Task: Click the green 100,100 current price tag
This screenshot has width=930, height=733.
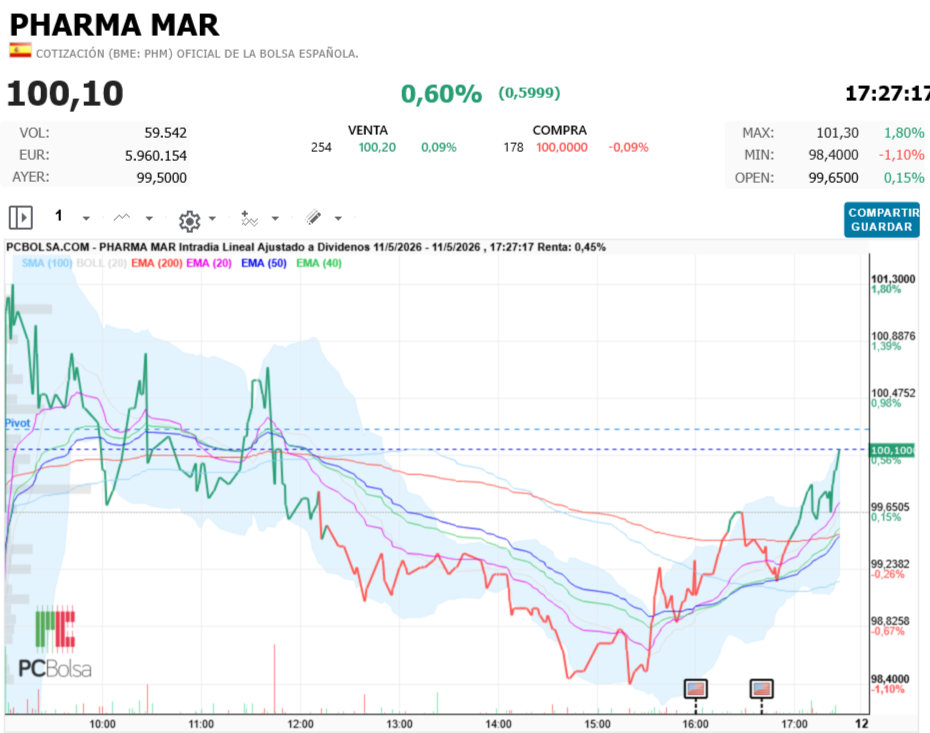Action: point(892,451)
